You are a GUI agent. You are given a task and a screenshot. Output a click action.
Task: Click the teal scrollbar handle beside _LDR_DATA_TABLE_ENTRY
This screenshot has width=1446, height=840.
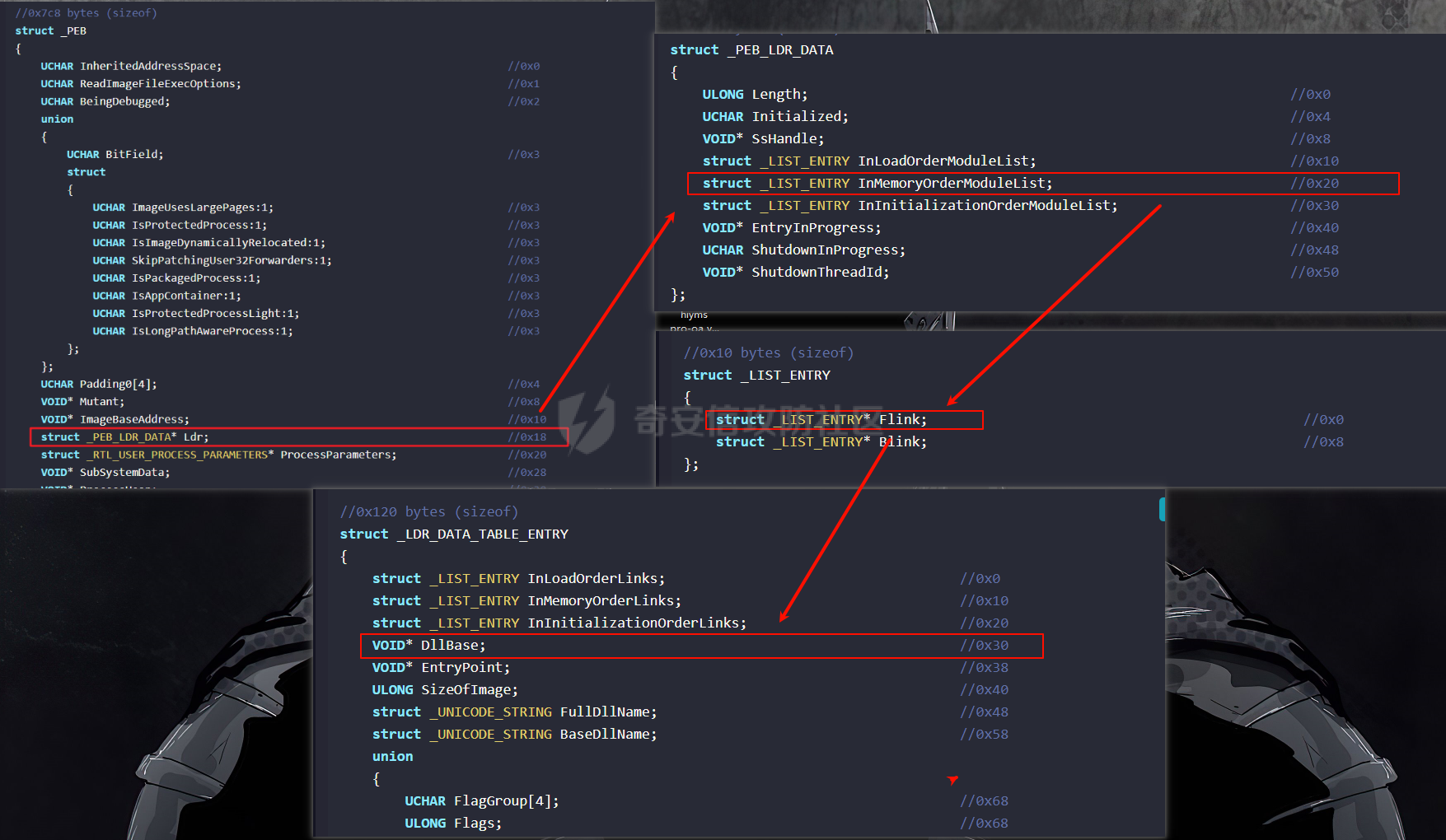[1162, 509]
